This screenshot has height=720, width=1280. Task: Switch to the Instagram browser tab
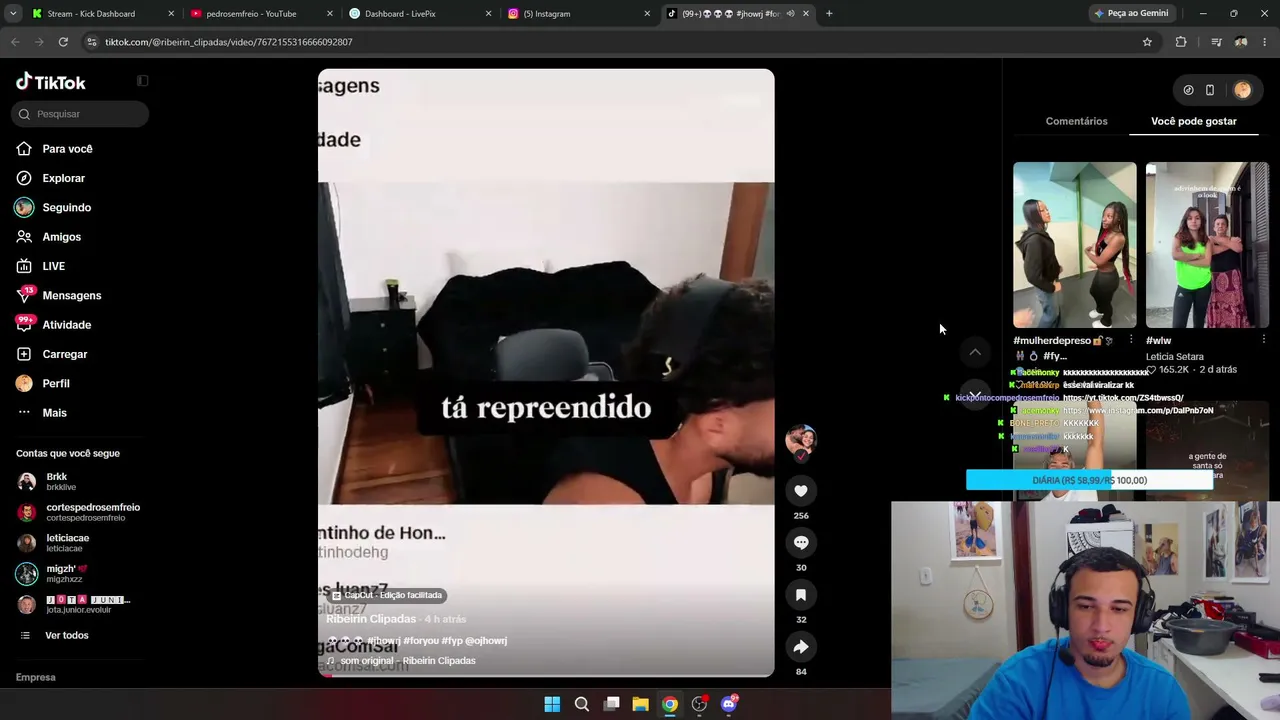(579, 14)
